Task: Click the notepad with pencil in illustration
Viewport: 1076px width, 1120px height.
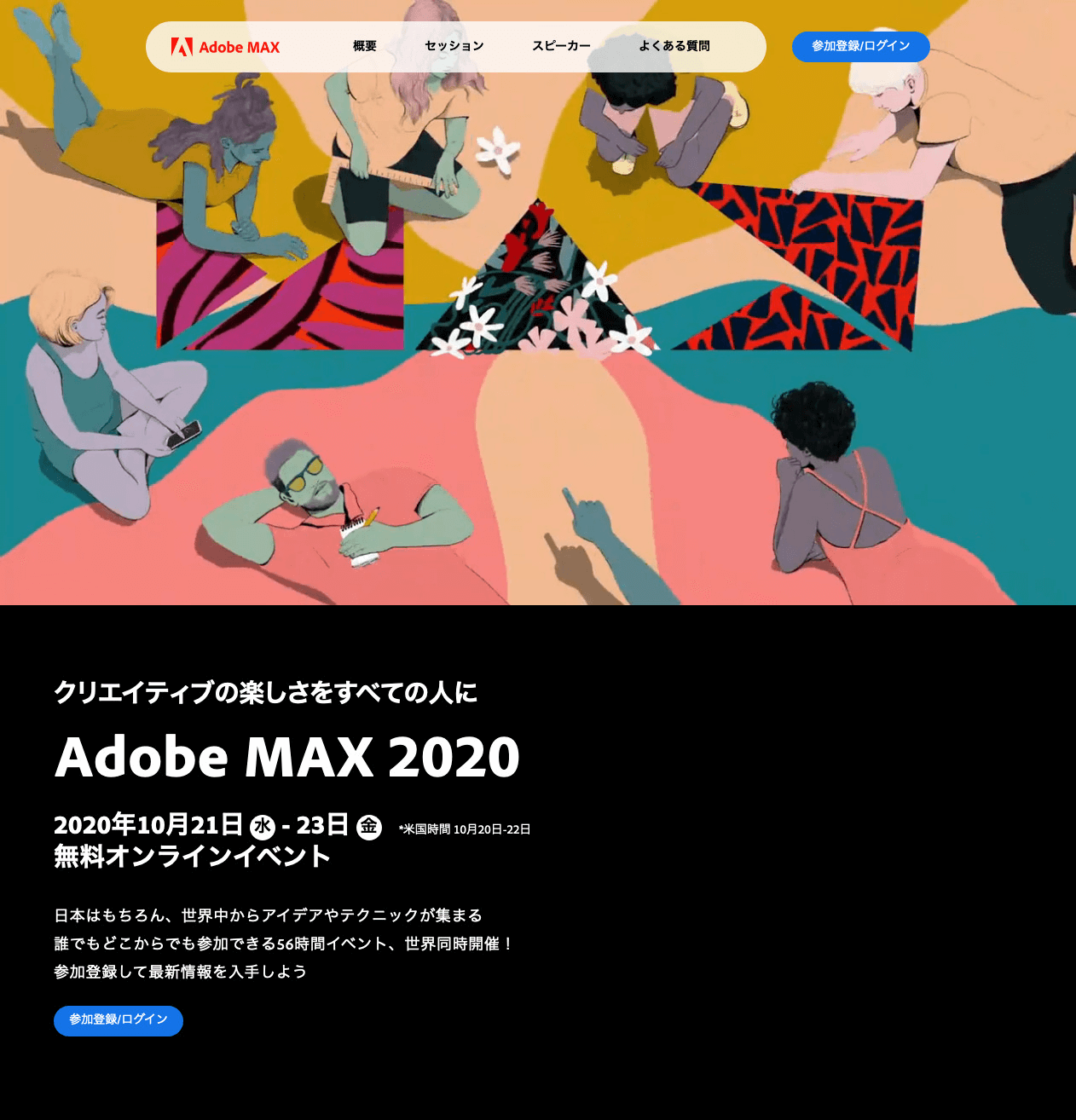Action: pos(360,537)
